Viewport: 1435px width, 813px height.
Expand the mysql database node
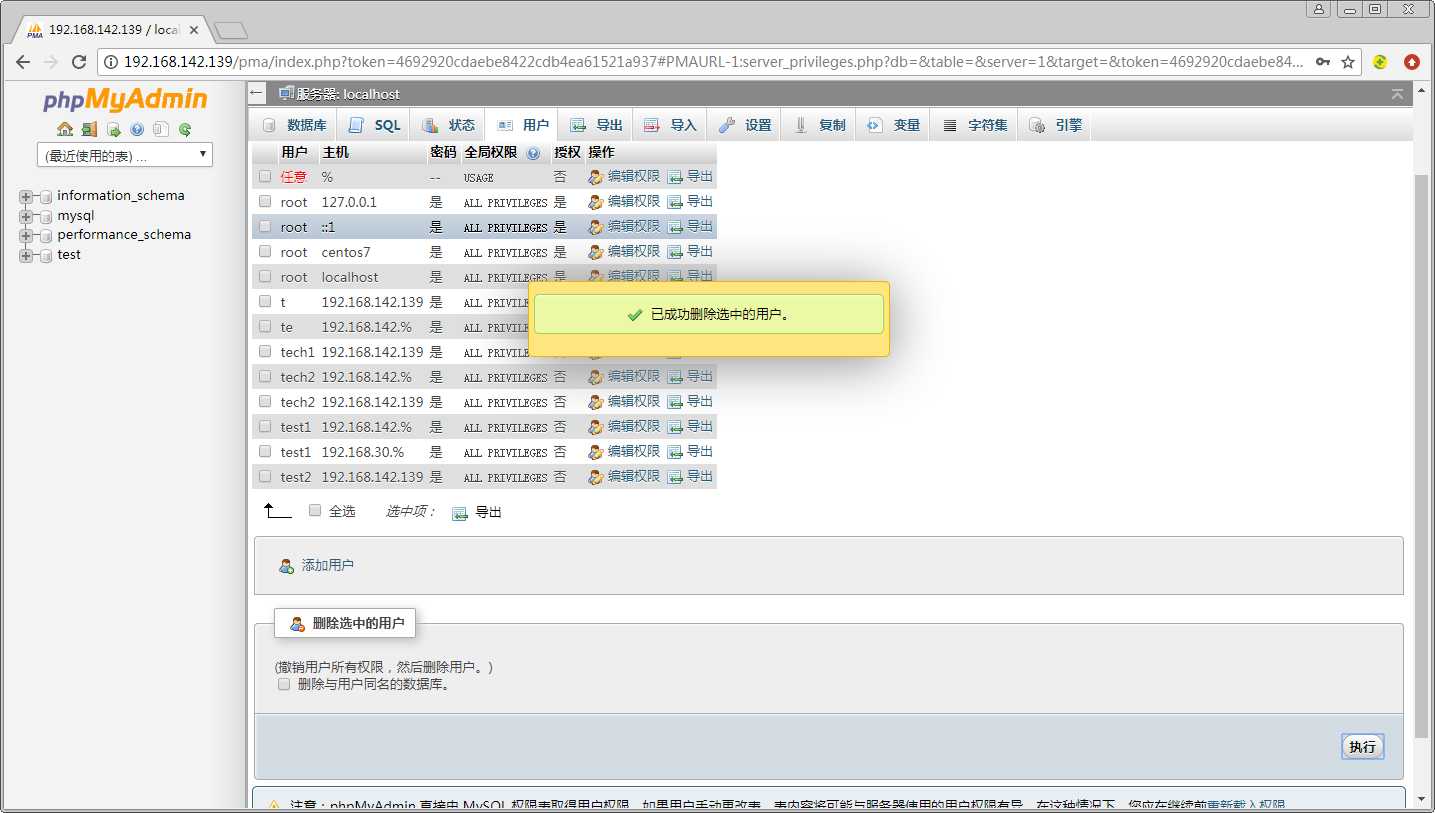point(26,216)
